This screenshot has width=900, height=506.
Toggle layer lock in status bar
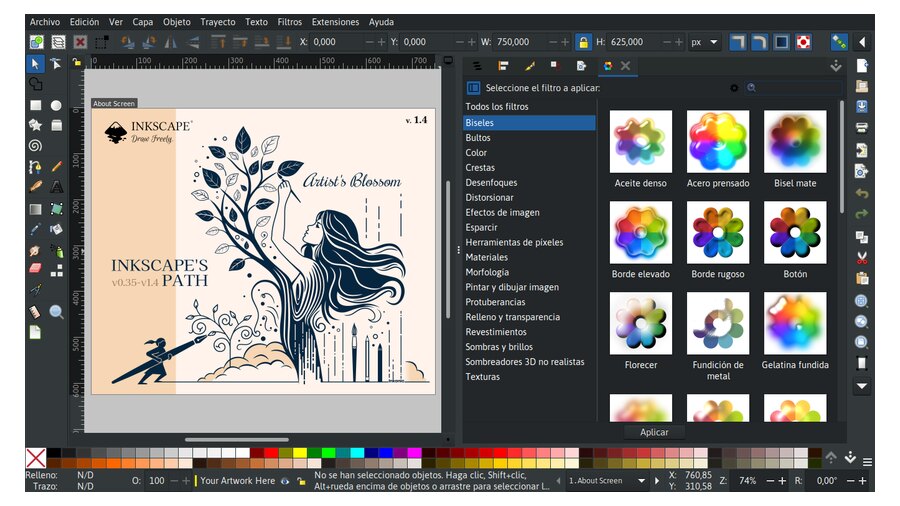(x=301, y=481)
